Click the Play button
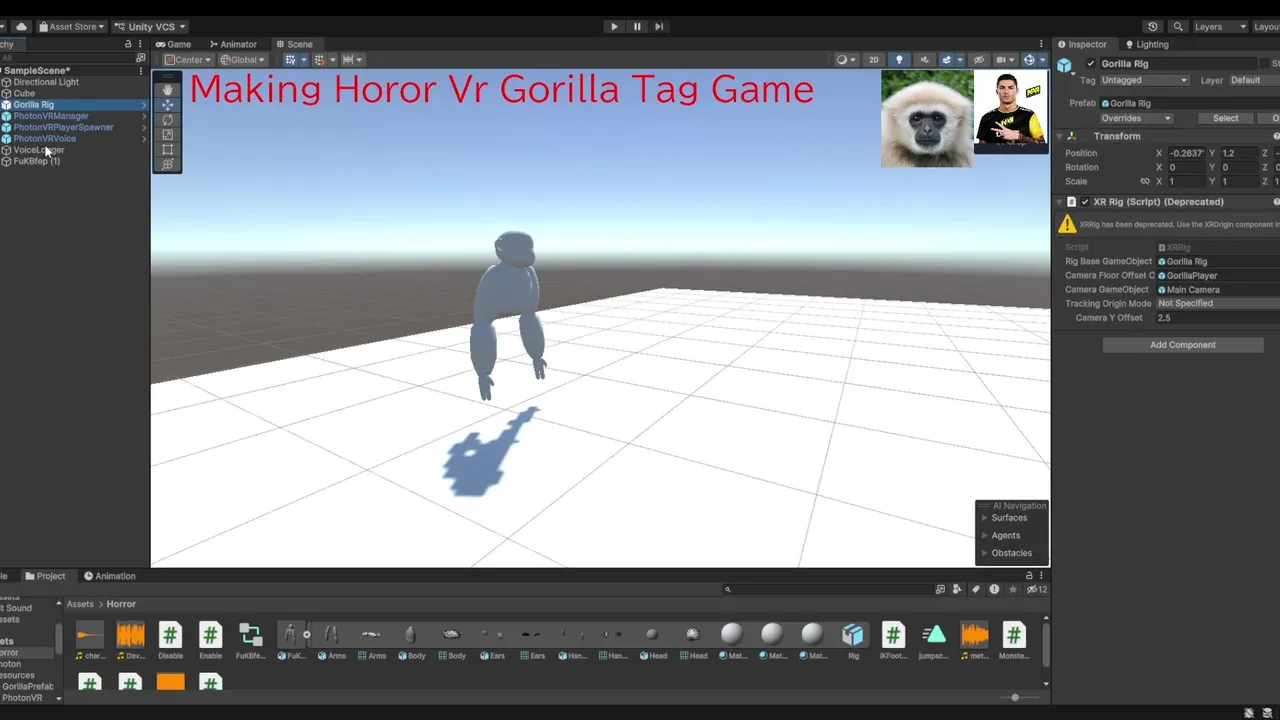This screenshot has height=720, width=1280. 614,27
